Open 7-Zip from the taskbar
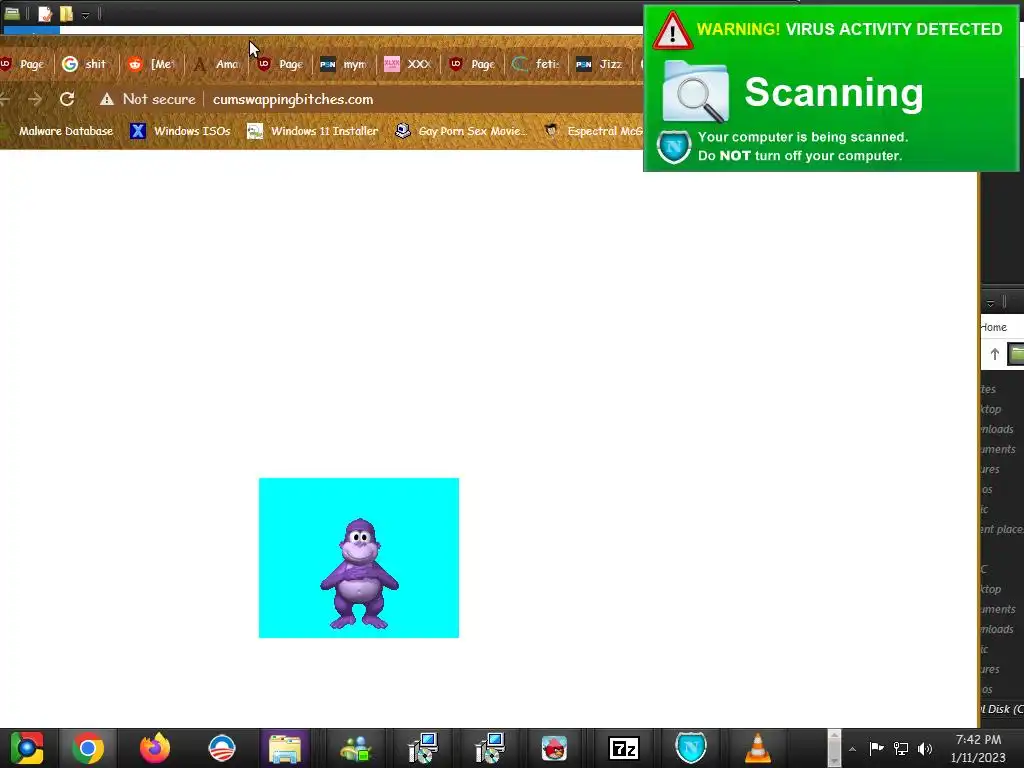 624,748
